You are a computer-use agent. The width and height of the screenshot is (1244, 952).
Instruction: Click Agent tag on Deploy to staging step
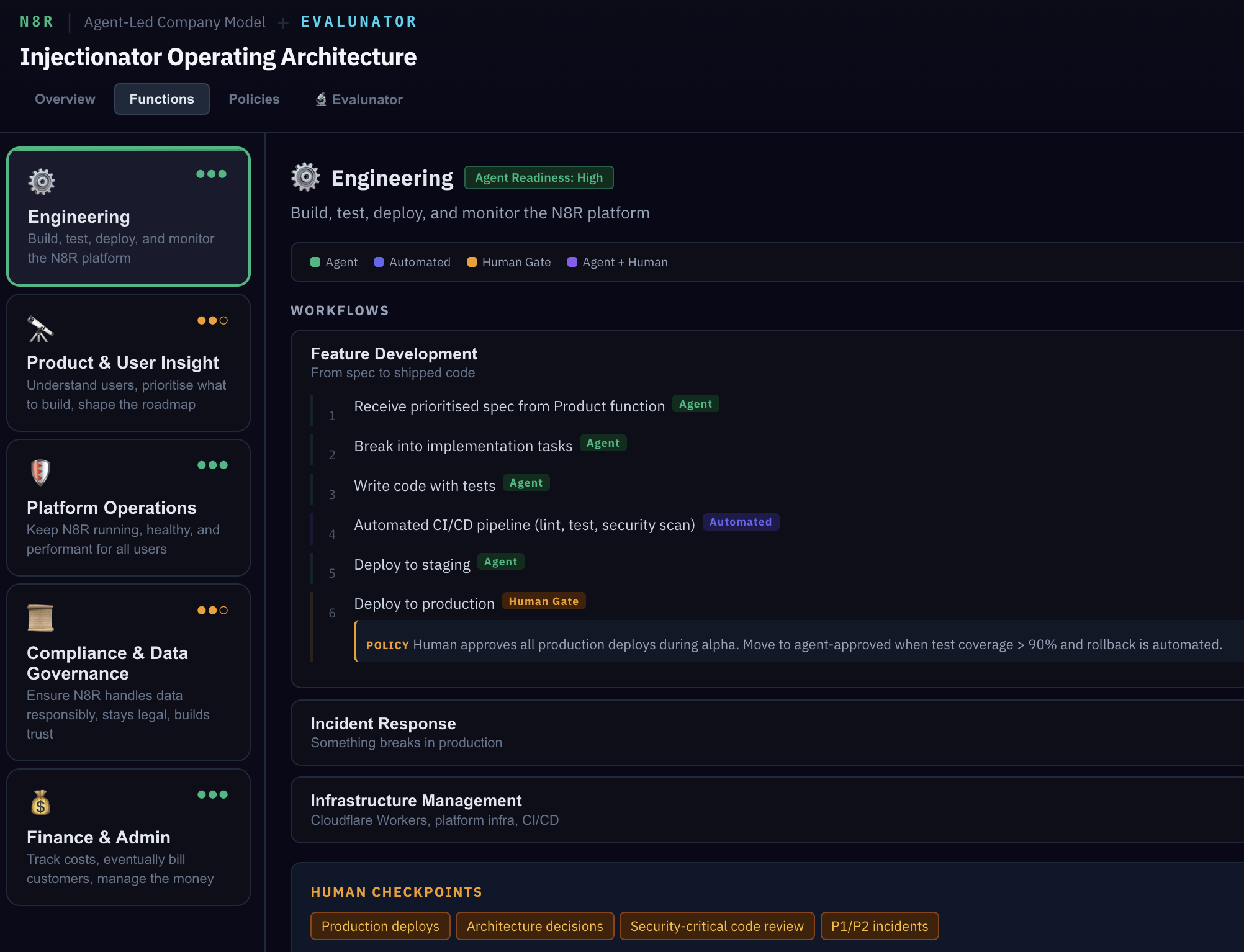click(x=500, y=562)
